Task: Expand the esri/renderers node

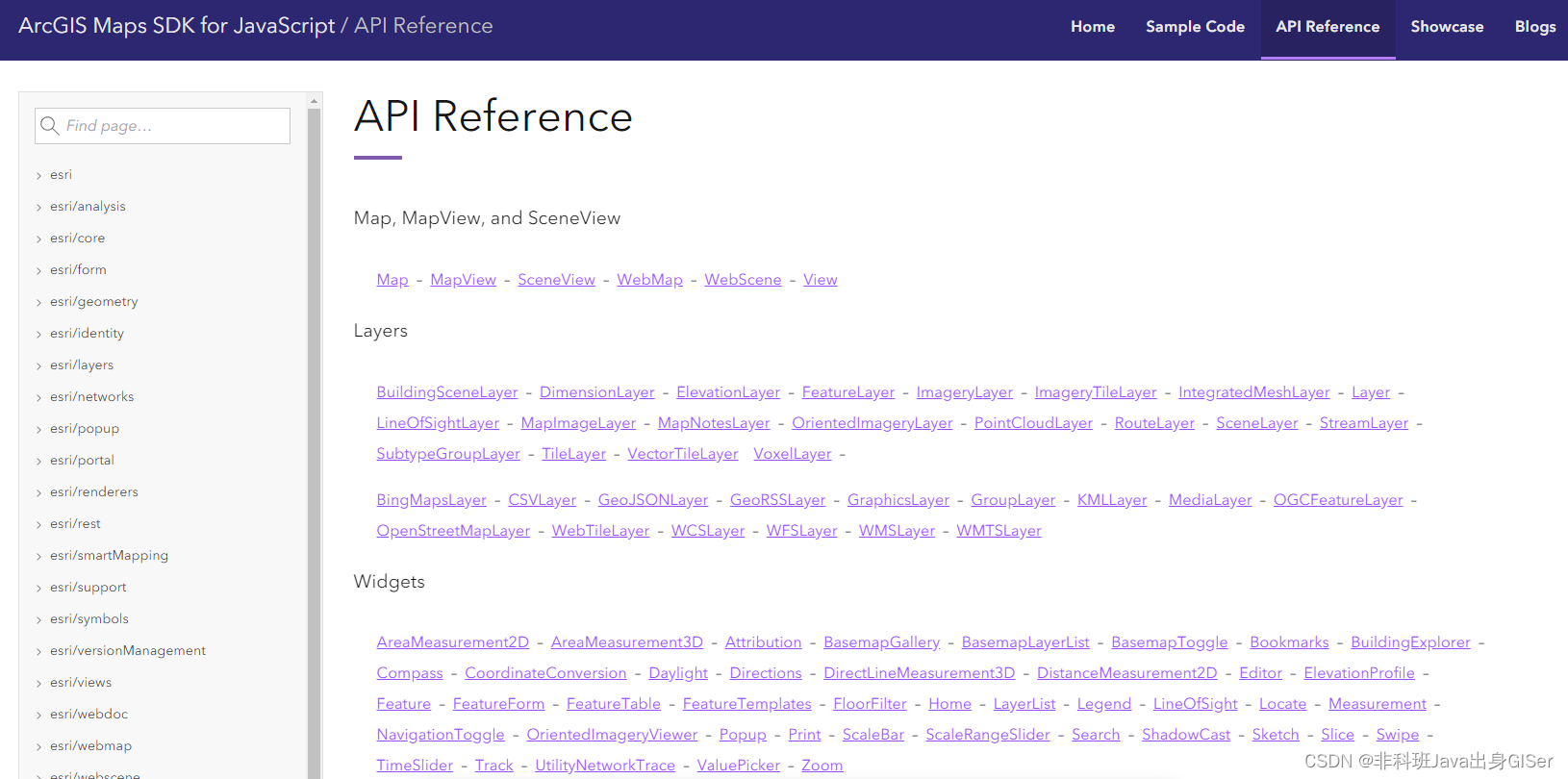Action: (x=38, y=492)
